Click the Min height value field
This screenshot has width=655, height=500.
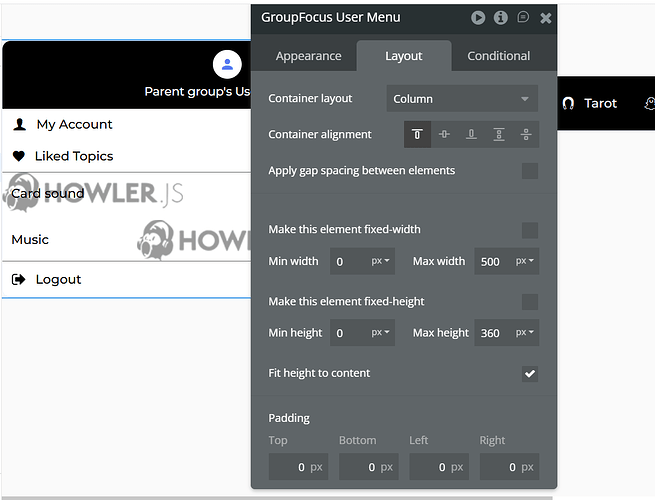tap(349, 333)
